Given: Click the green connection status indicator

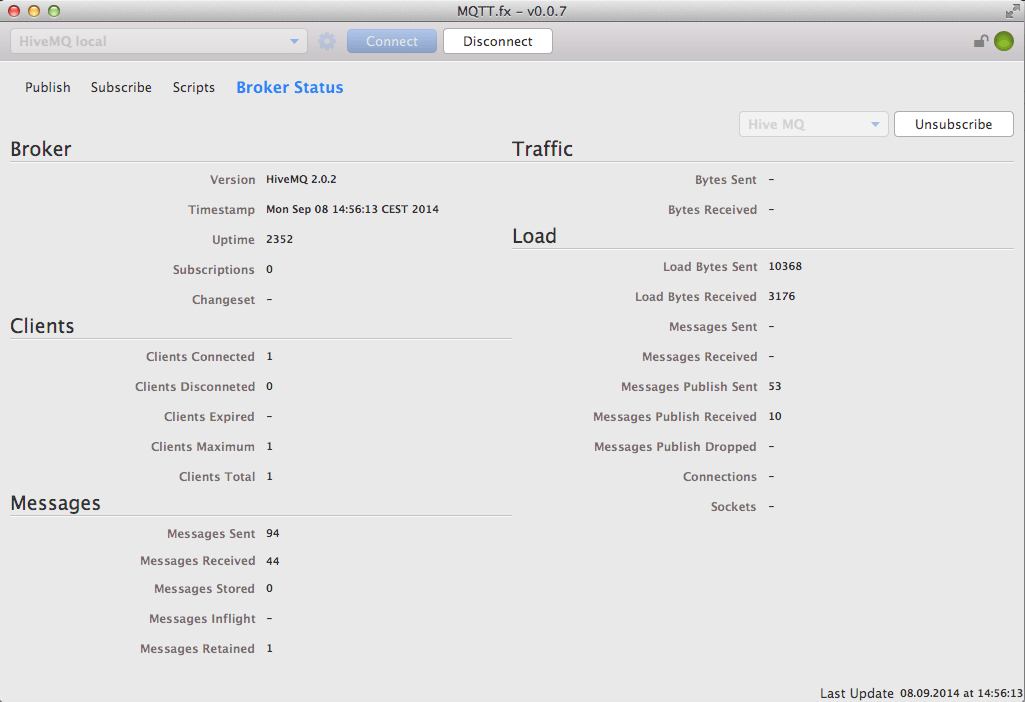Looking at the screenshot, I should [x=1003, y=41].
